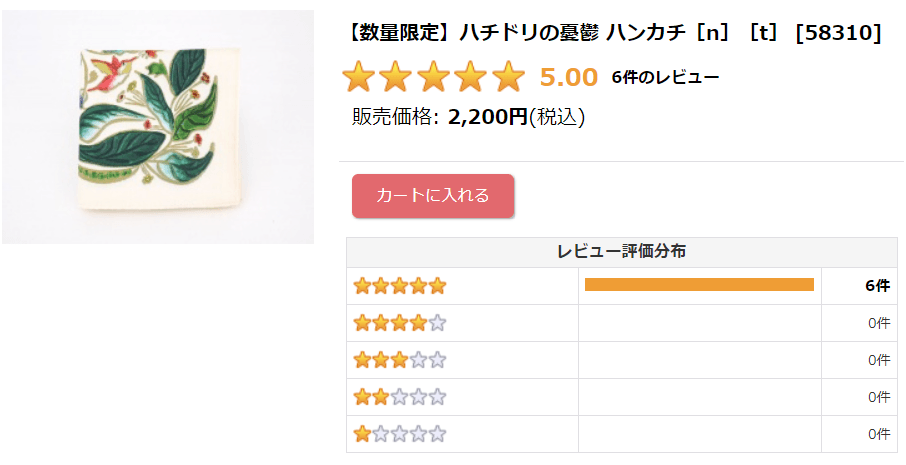Open the 6件のレビュー review count link
Image resolution: width=906 pixels, height=465 pixels.
665,77
